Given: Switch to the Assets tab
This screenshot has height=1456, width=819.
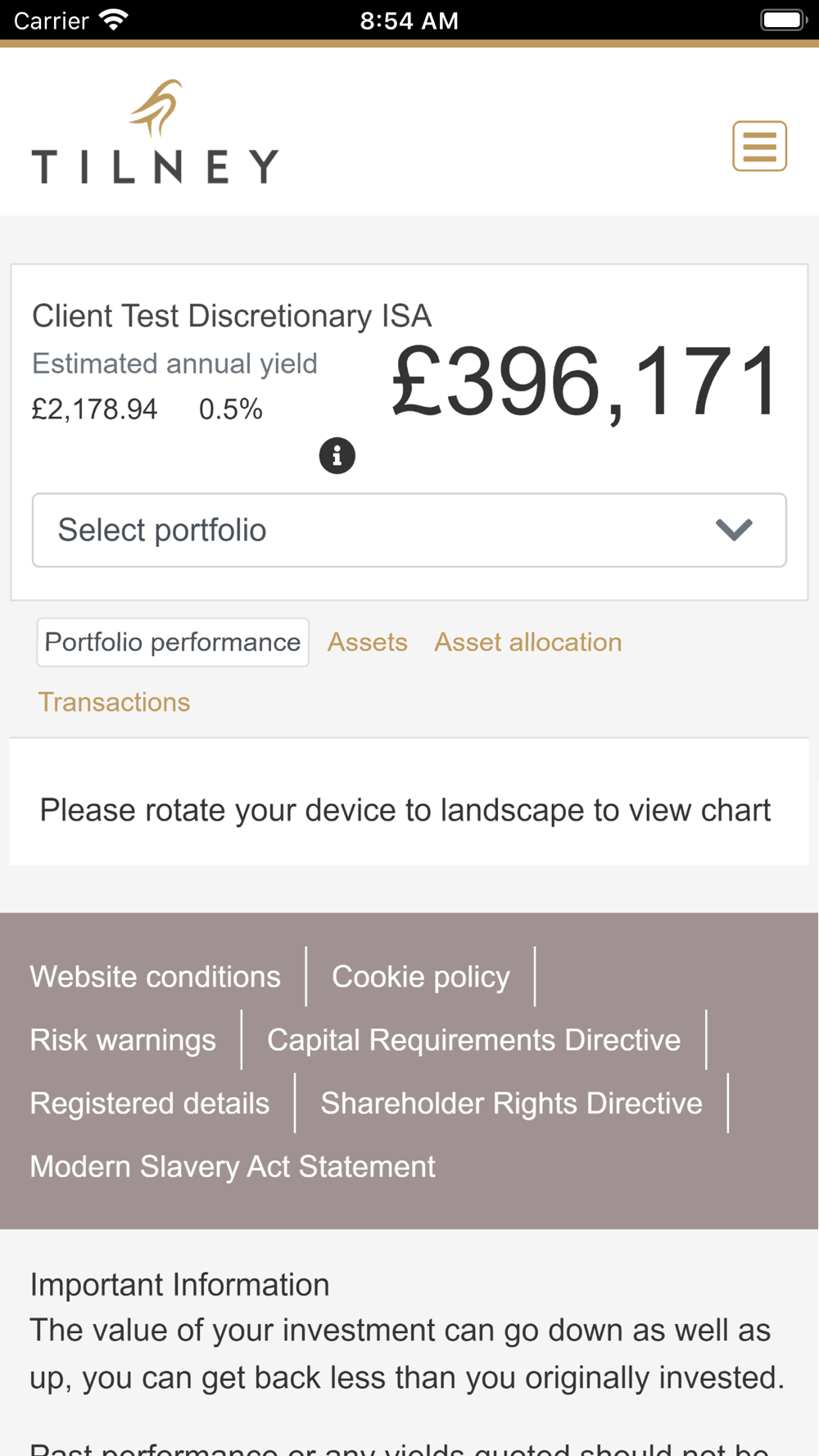Looking at the screenshot, I should coord(367,642).
